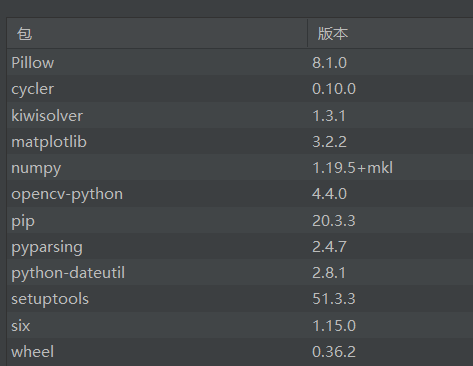Select the opencv-python package name
This screenshot has height=366, width=473.
click(x=67, y=195)
